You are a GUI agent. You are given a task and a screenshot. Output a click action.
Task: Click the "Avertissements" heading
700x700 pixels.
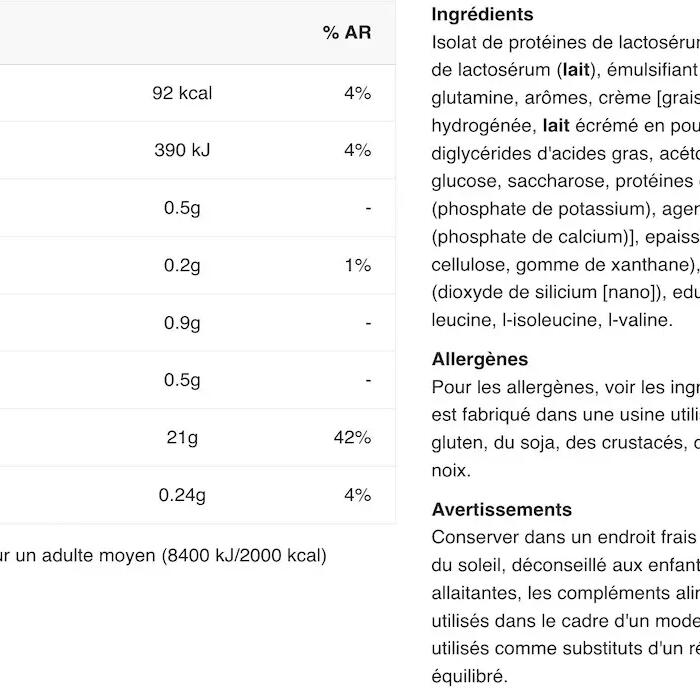click(x=501, y=510)
